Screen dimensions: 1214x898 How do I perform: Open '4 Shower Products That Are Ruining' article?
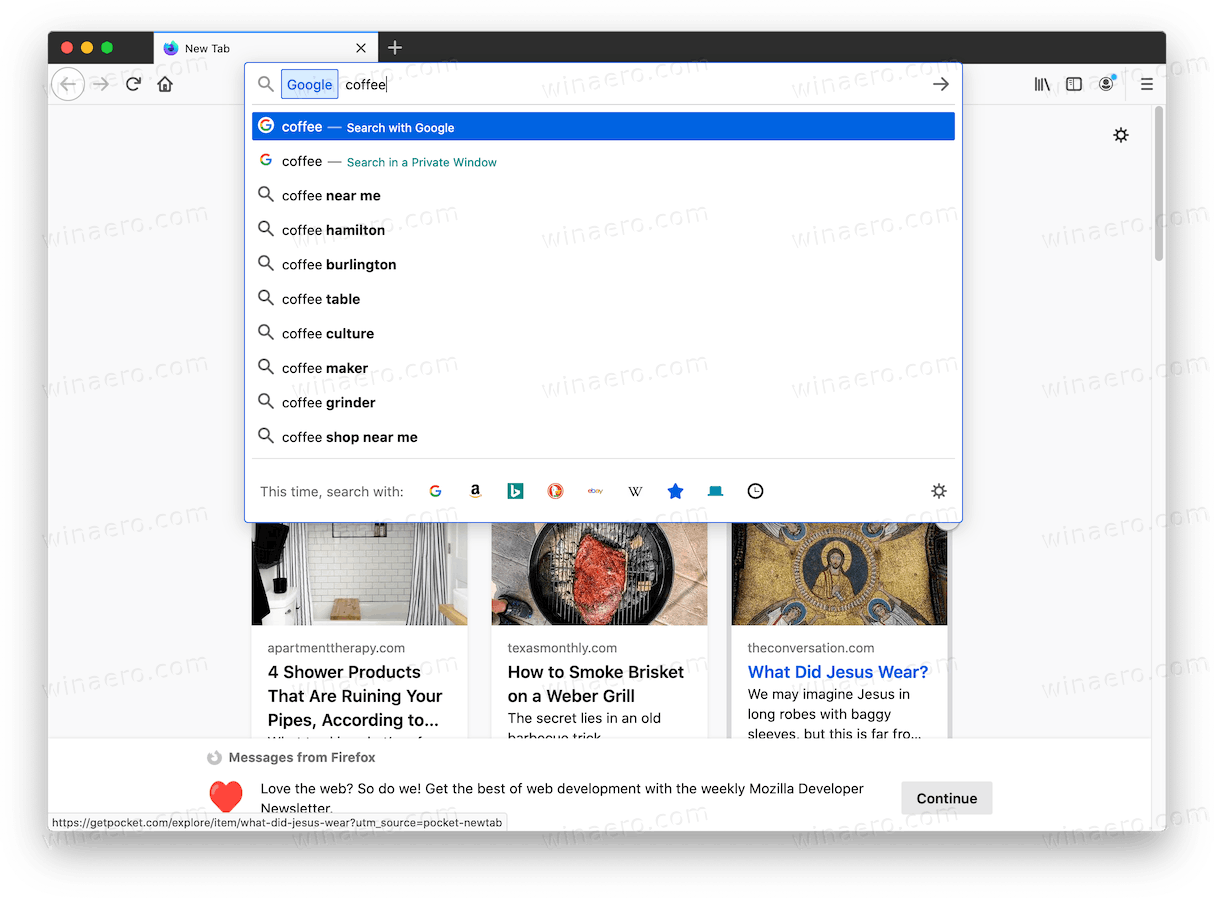(x=355, y=696)
